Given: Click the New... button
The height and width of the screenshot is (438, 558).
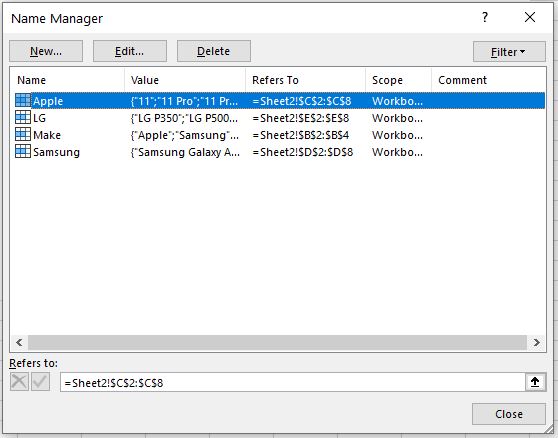Looking at the screenshot, I should (x=46, y=51).
